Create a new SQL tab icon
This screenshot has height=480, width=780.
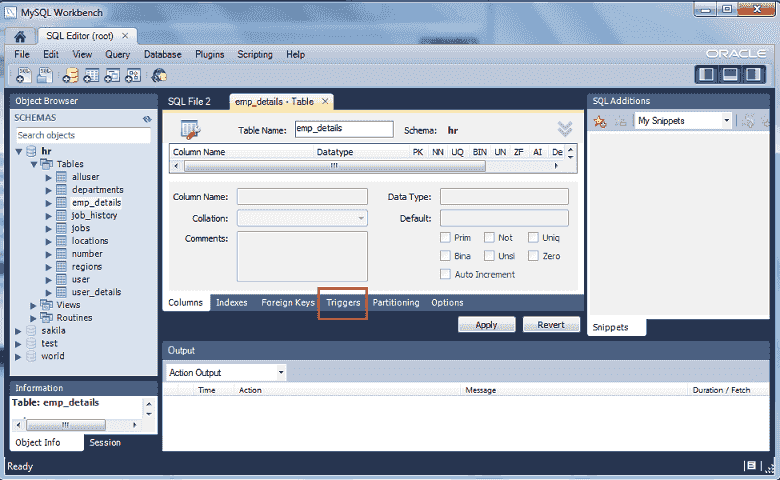click(x=23, y=75)
